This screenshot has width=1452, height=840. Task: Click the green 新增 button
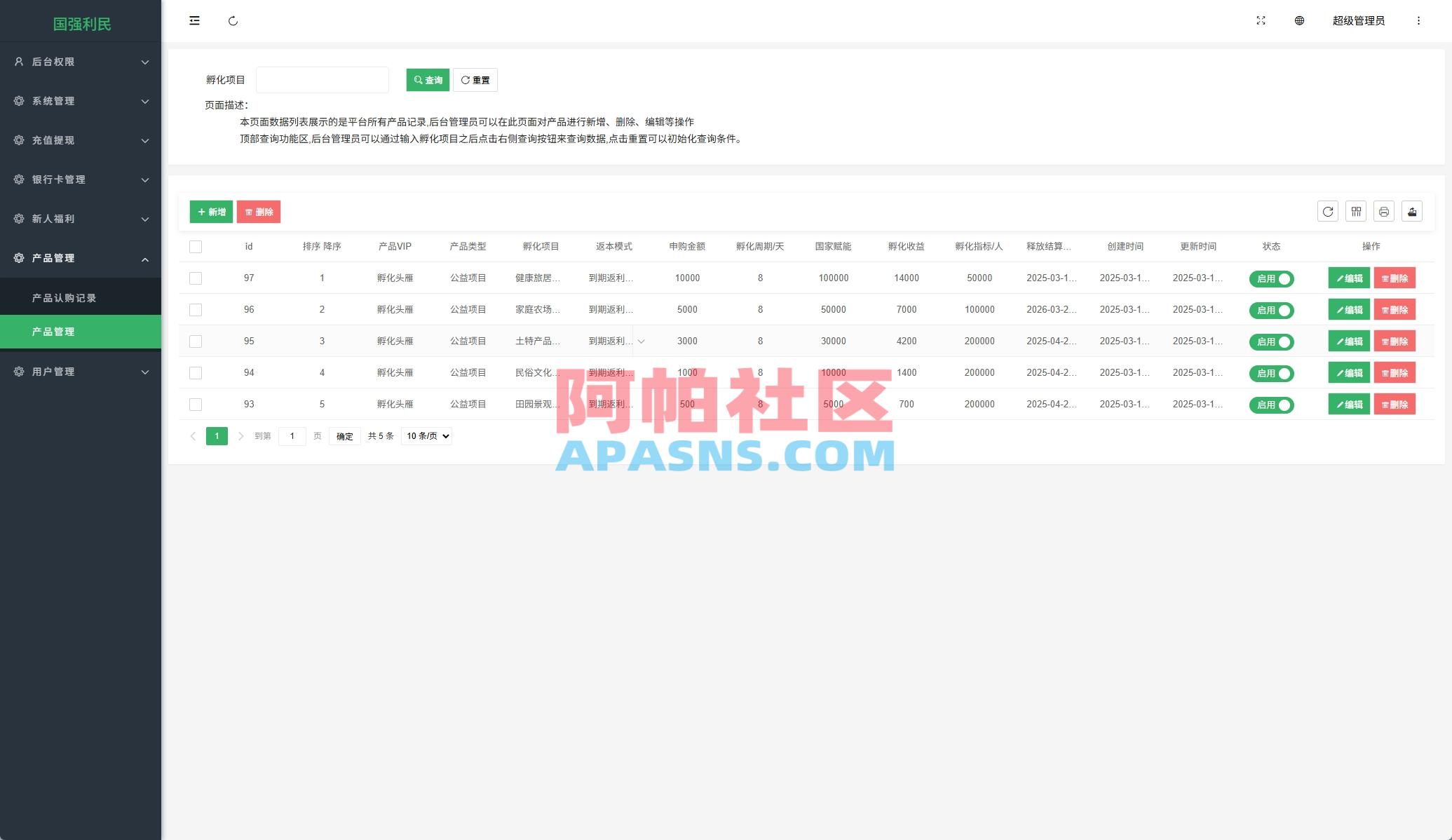coord(211,211)
